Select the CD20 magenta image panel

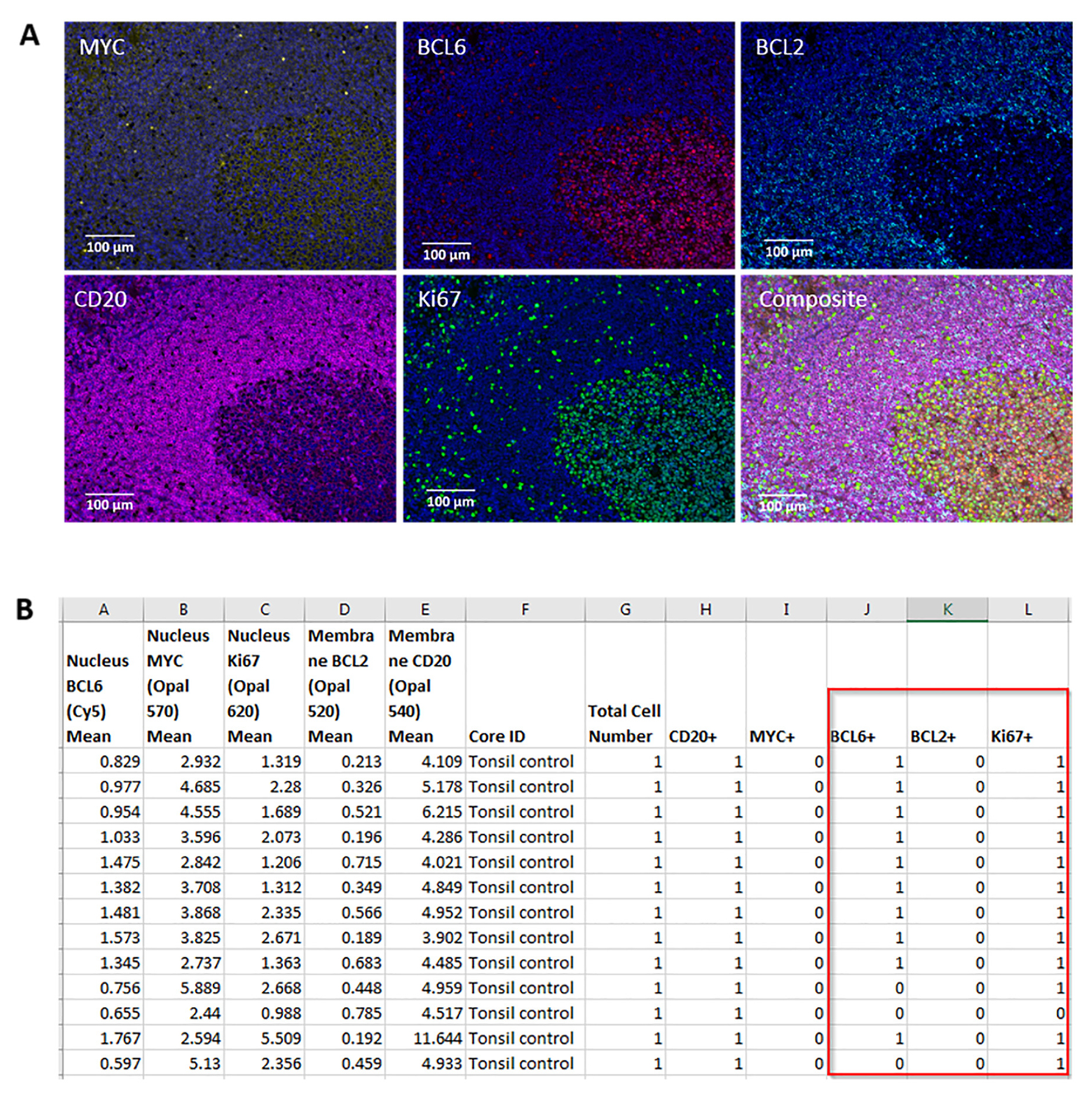(230, 399)
